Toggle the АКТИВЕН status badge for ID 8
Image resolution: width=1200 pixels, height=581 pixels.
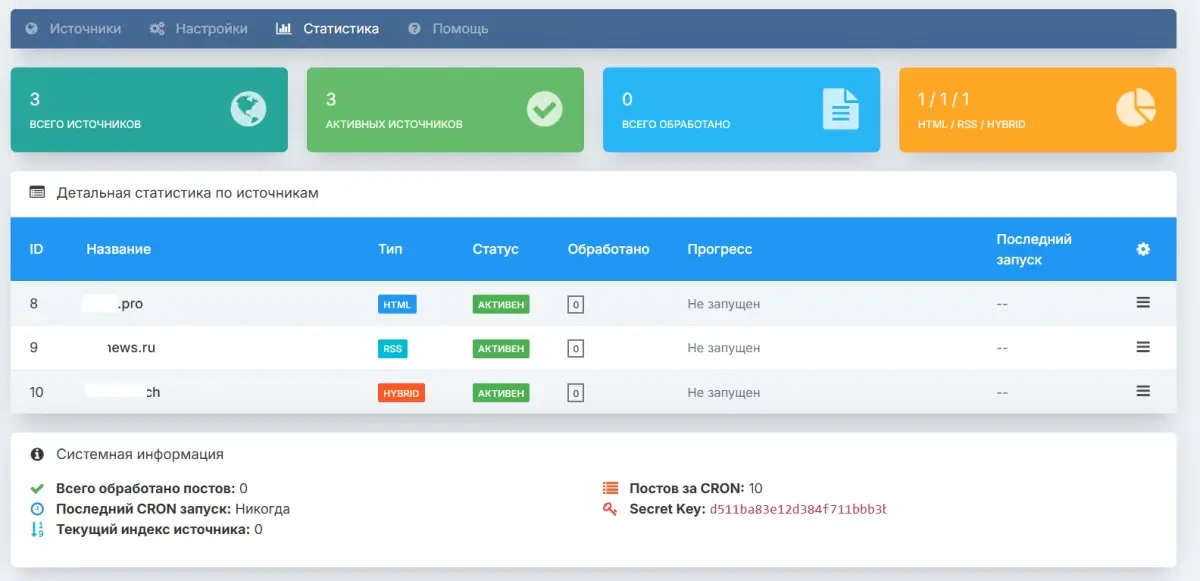tap(500, 304)
